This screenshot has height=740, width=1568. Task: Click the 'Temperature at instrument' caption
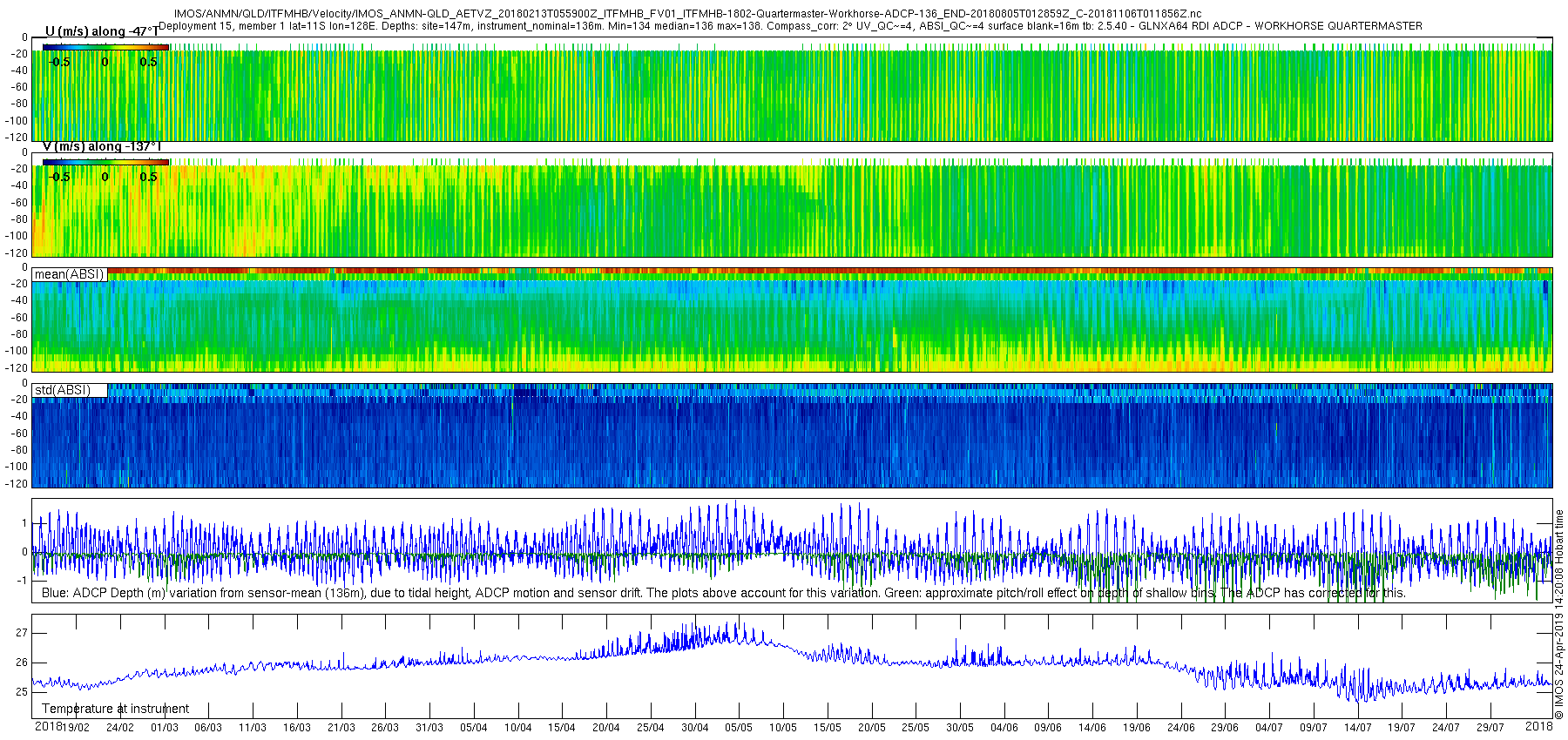[x=115, y=709]
